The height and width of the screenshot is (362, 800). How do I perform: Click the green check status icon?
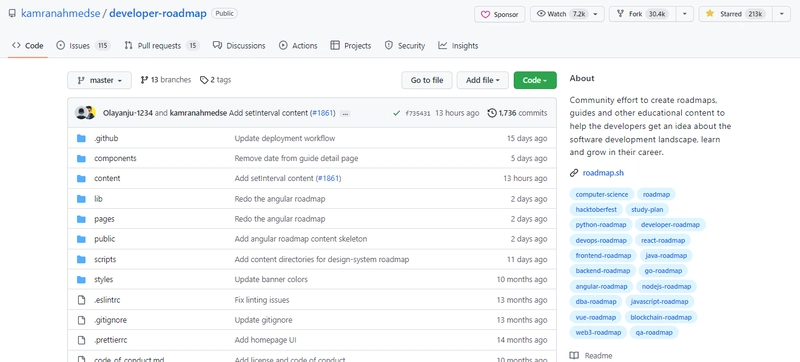point(396,113)
